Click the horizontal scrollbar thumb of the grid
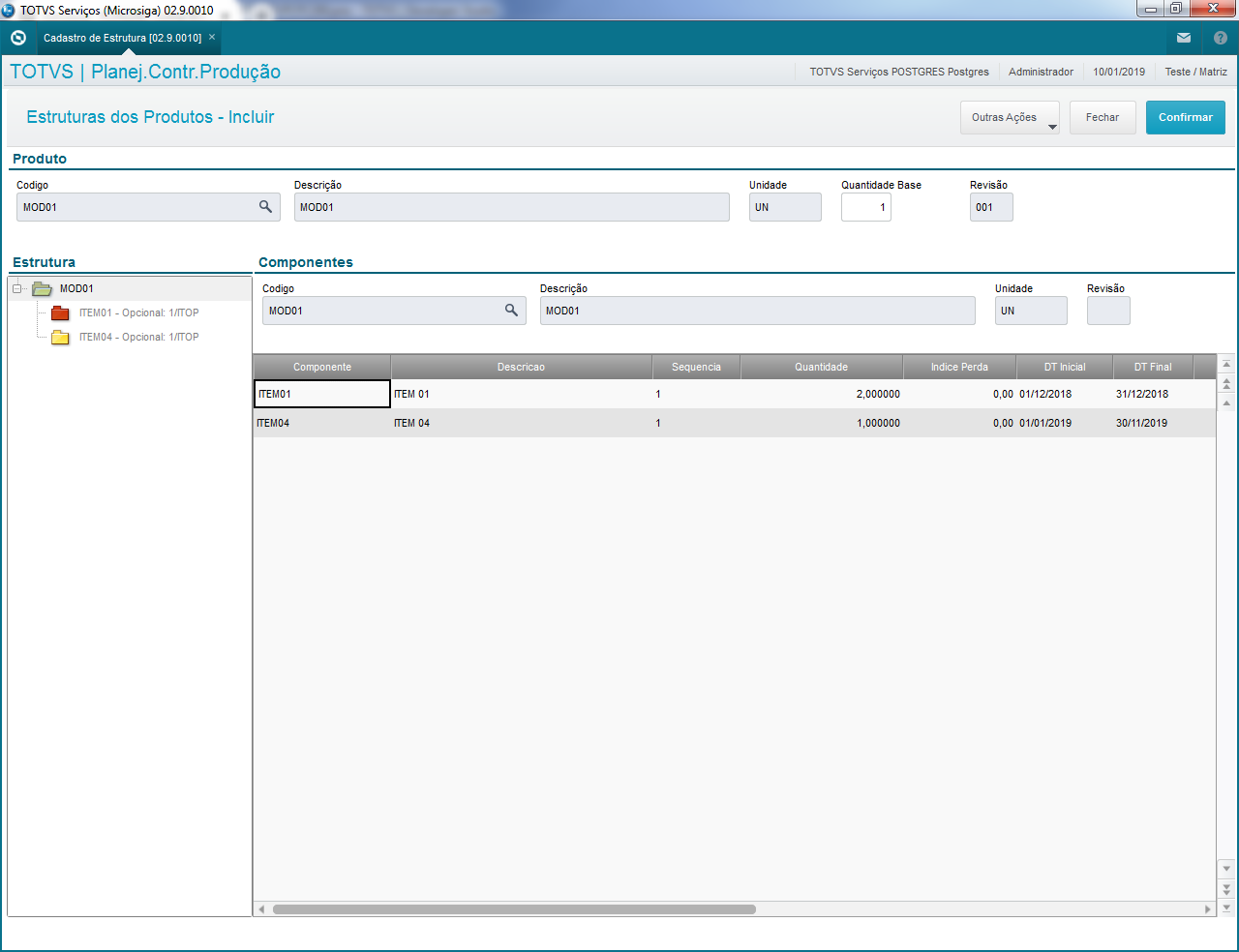 (x=514, y=909)
